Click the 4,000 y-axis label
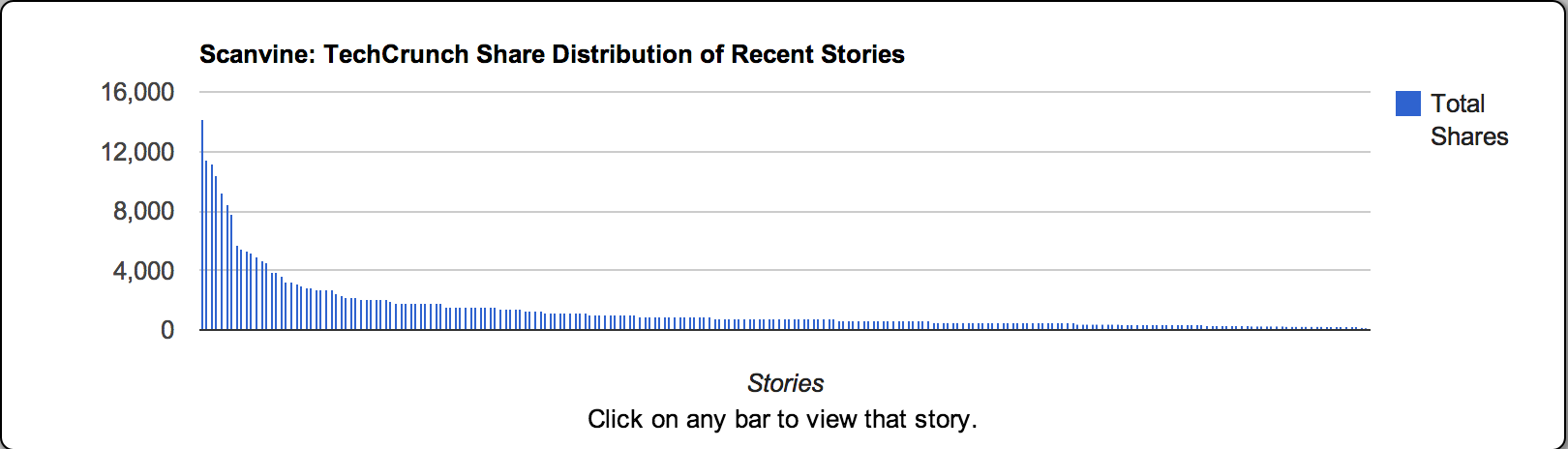1568x449 pixels. point(143,271)
